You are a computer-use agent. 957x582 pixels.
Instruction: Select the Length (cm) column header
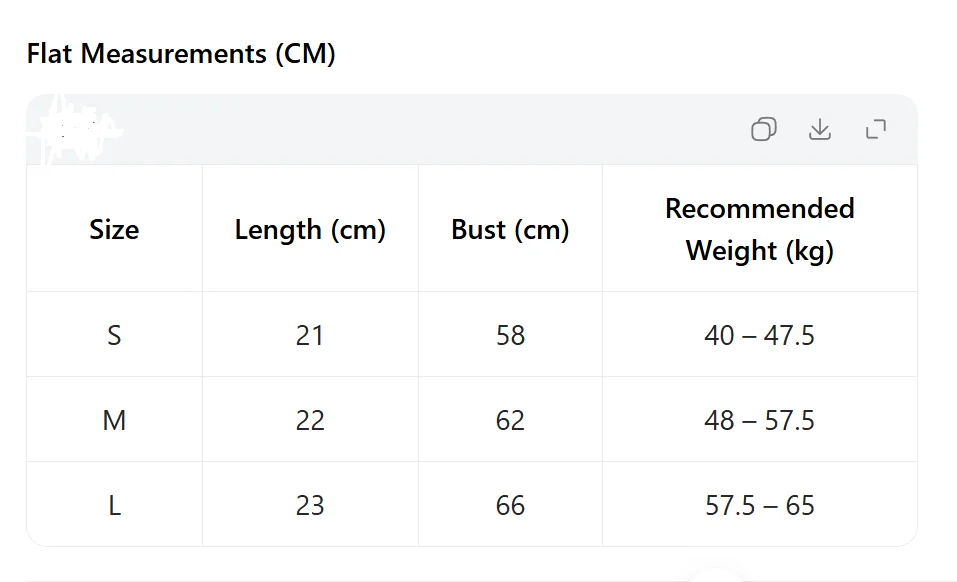pyautogui.click(x=310, y=230)
